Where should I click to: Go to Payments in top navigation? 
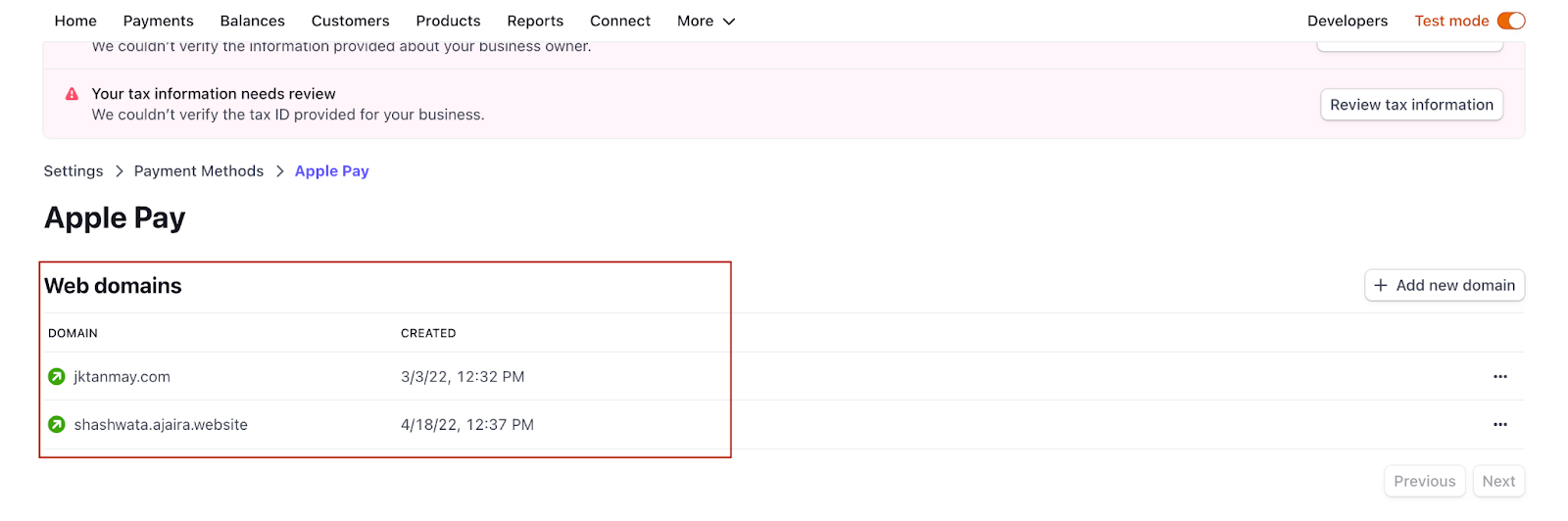(x=158, y=21)
